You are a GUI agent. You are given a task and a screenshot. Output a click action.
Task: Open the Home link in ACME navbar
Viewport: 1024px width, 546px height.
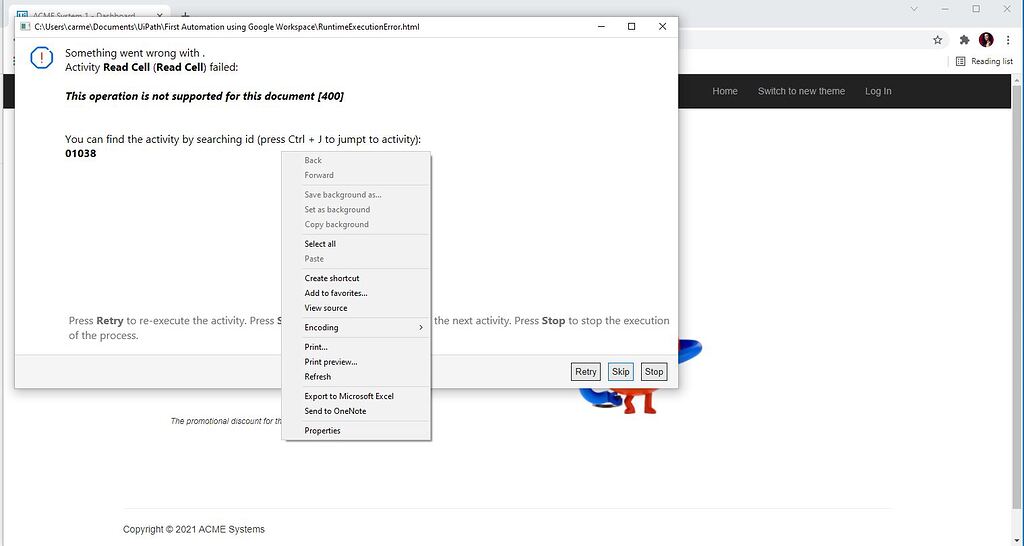(x=725, y=91)
